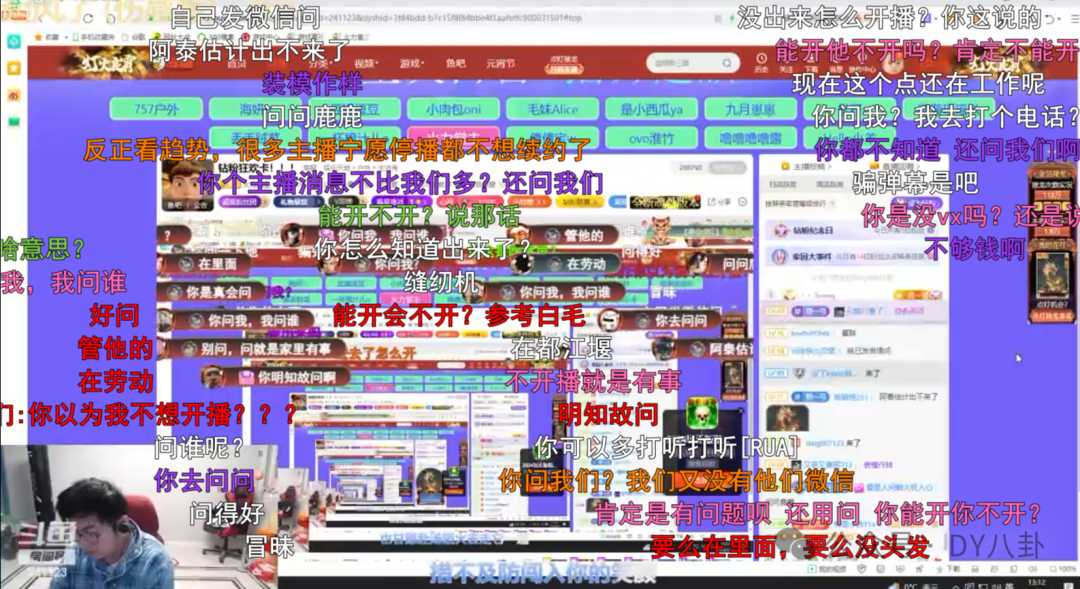
Task: Open the 历史 clock icon in header
Action: point(761,63)
